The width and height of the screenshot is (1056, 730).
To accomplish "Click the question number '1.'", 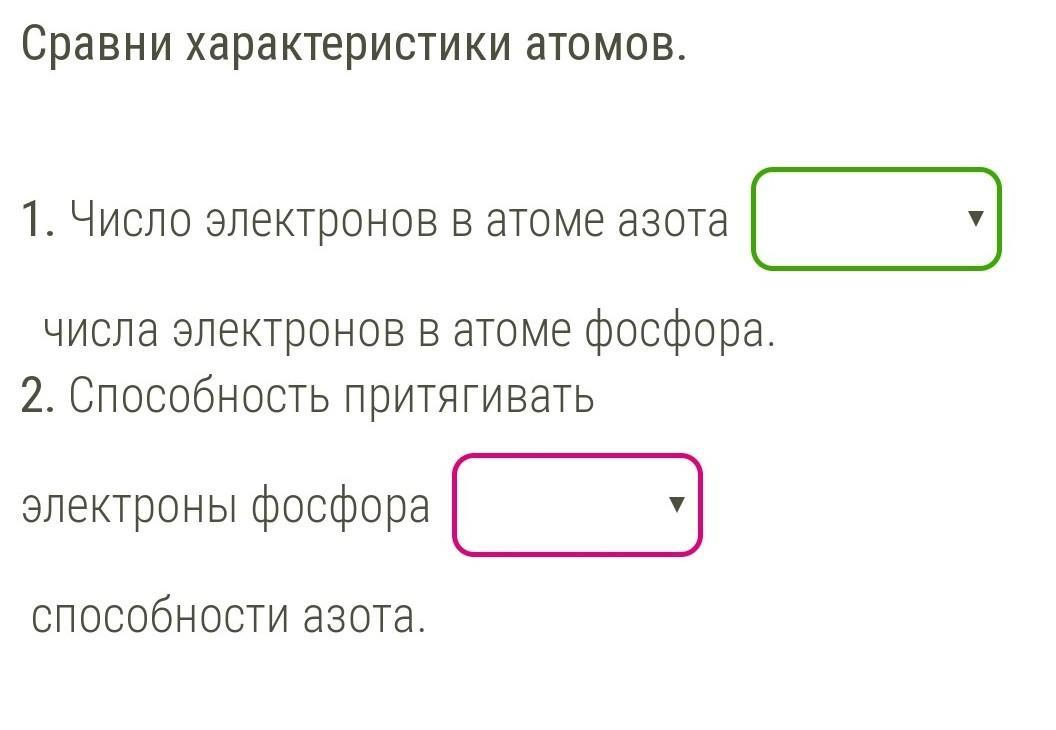I will (x=39, y=220).
